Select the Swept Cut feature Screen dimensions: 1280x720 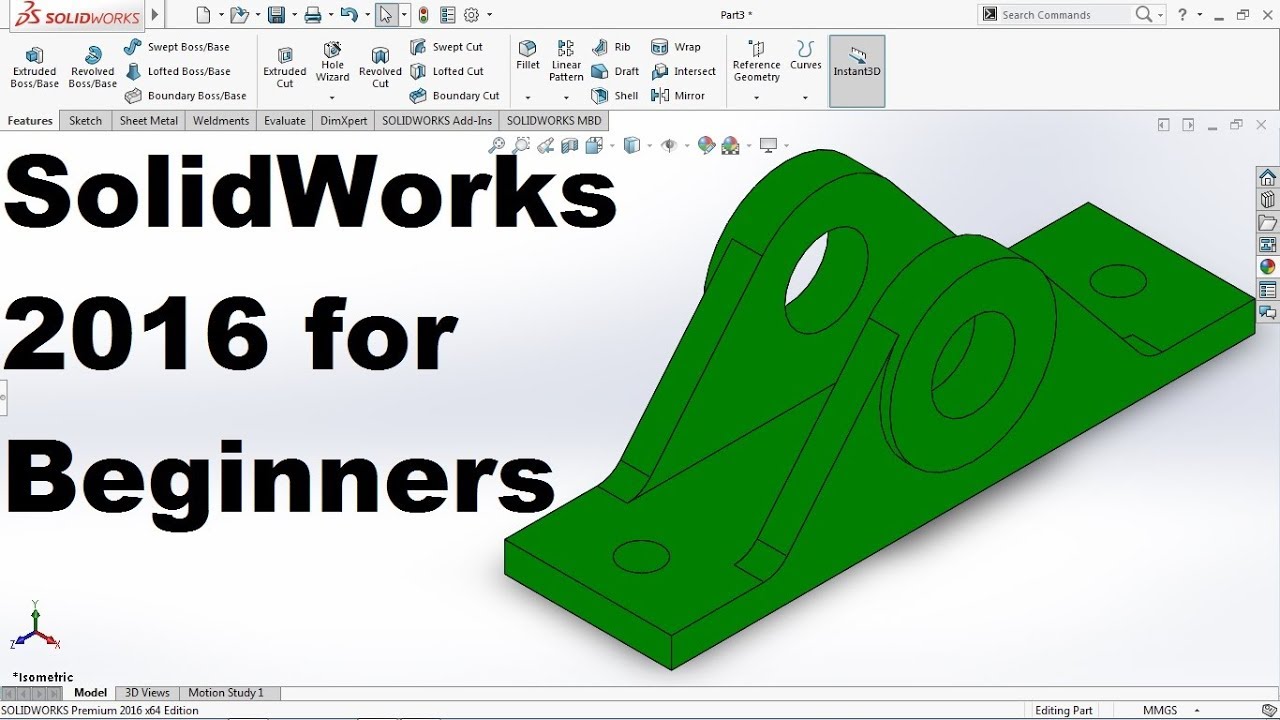446,47
